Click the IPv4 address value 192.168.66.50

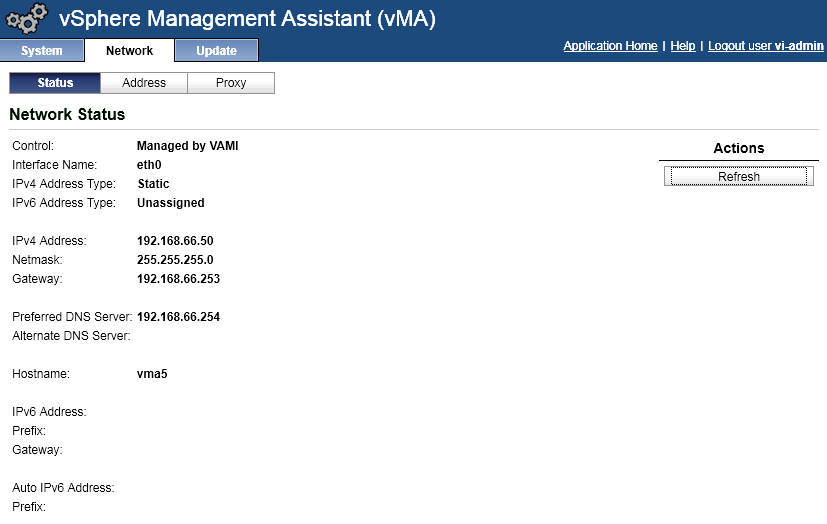point(175,241)
